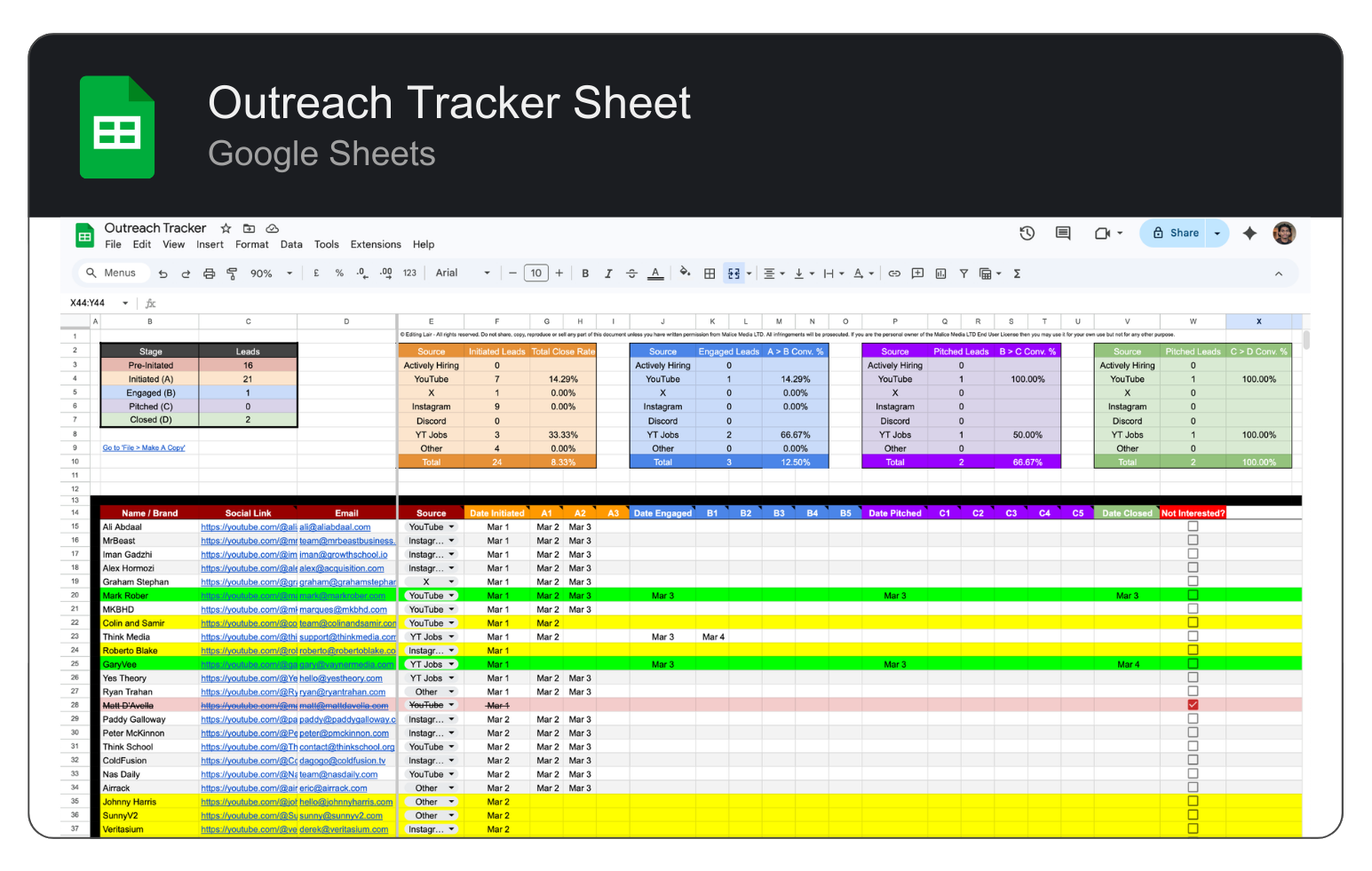Image resolution: width=1372 pixels, height=871 pixels.
Task: Open Source dropdown for Think Media row
Action: (432, 637)
